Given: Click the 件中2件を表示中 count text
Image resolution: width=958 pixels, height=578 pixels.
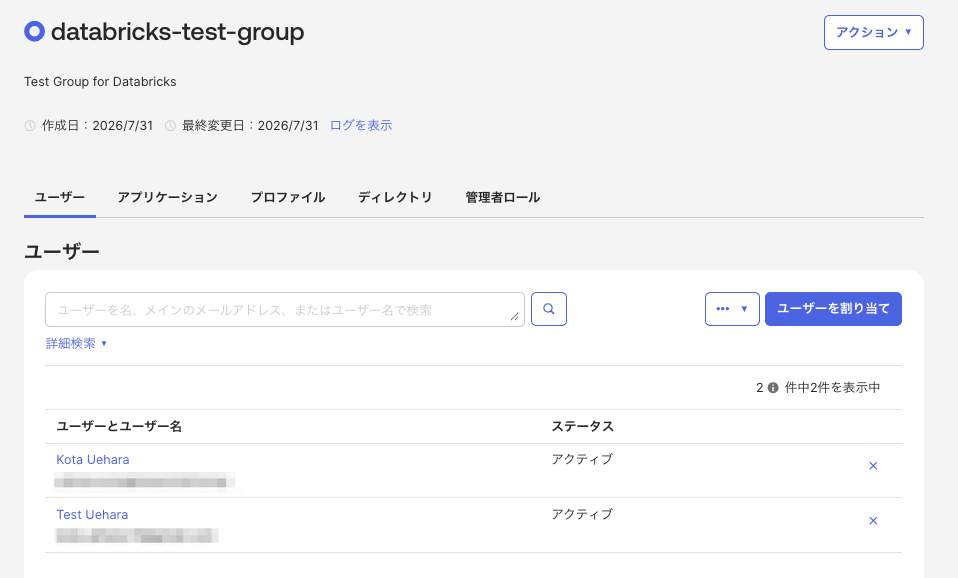Looking at the screenshot, I should [832, 387].
